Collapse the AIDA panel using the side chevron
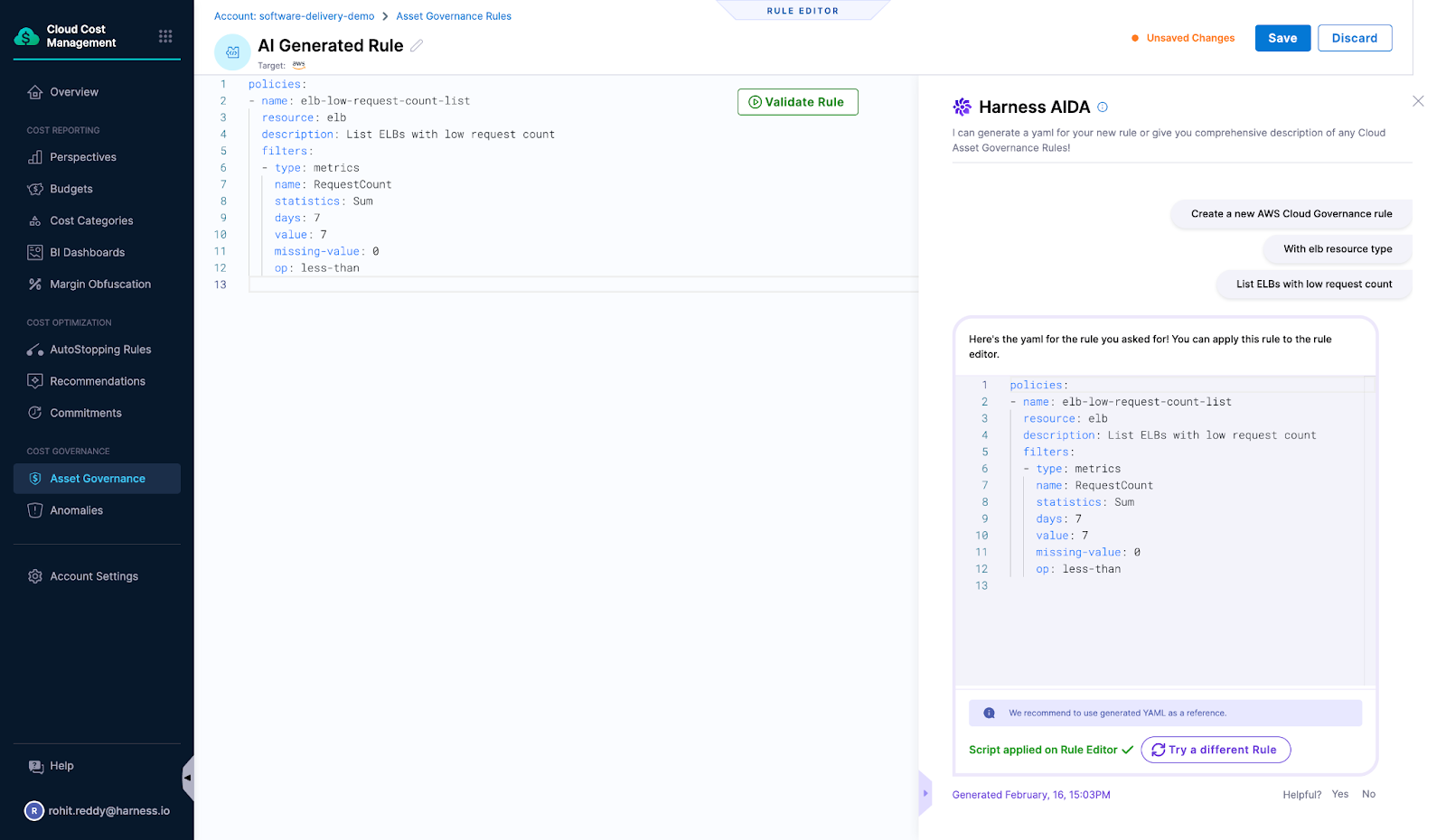The height and width of the screenshot is (840, 1446). coord(924,792)
